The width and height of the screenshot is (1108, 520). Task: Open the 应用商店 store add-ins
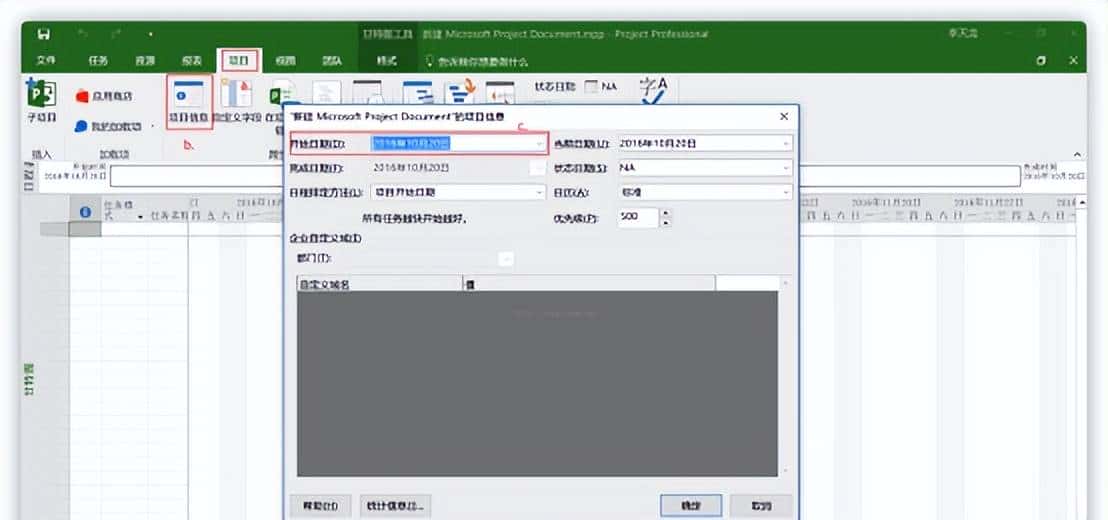tap(104, 95)
